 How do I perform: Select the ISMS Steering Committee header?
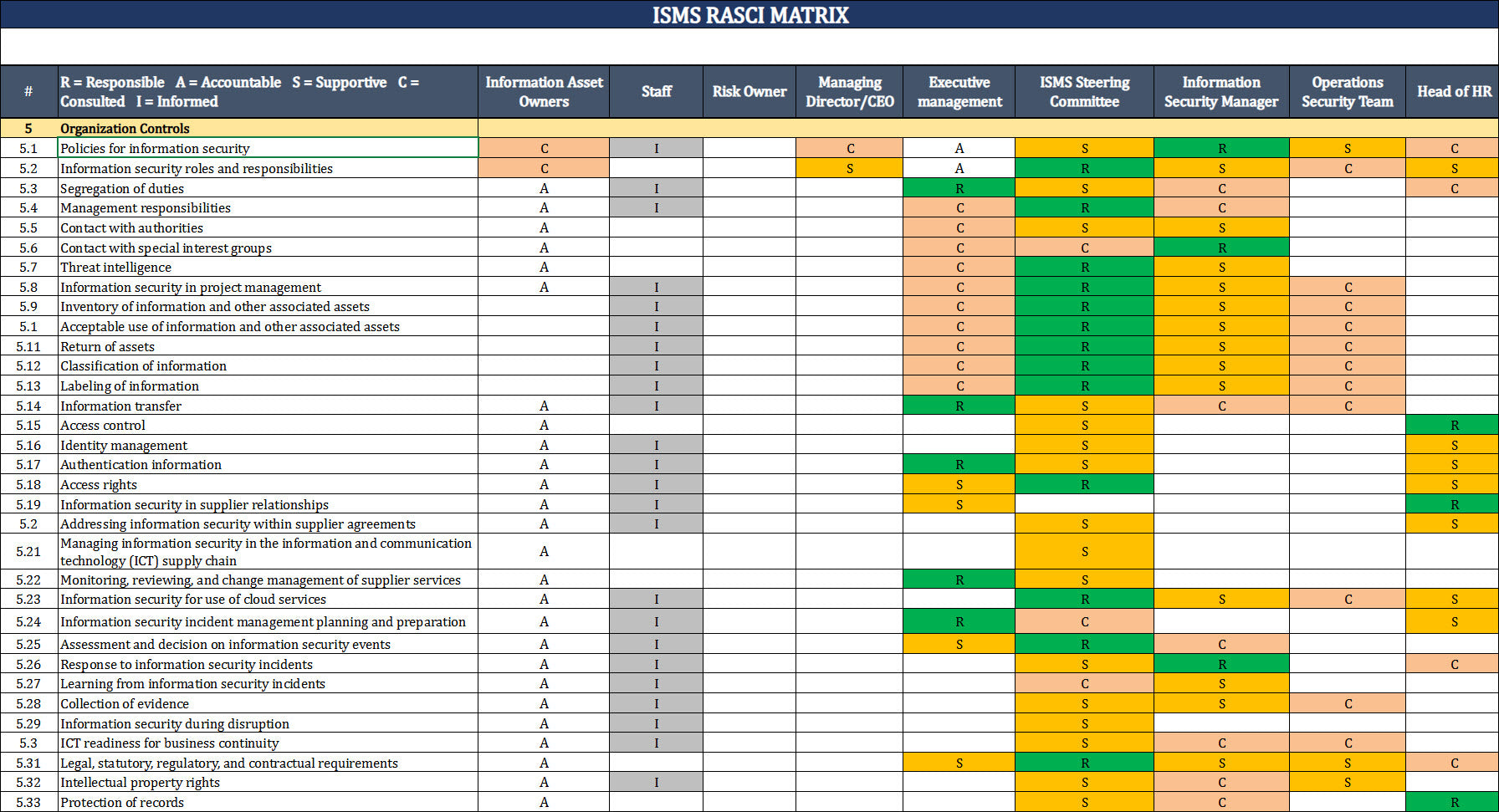(x=1084, y=92)
